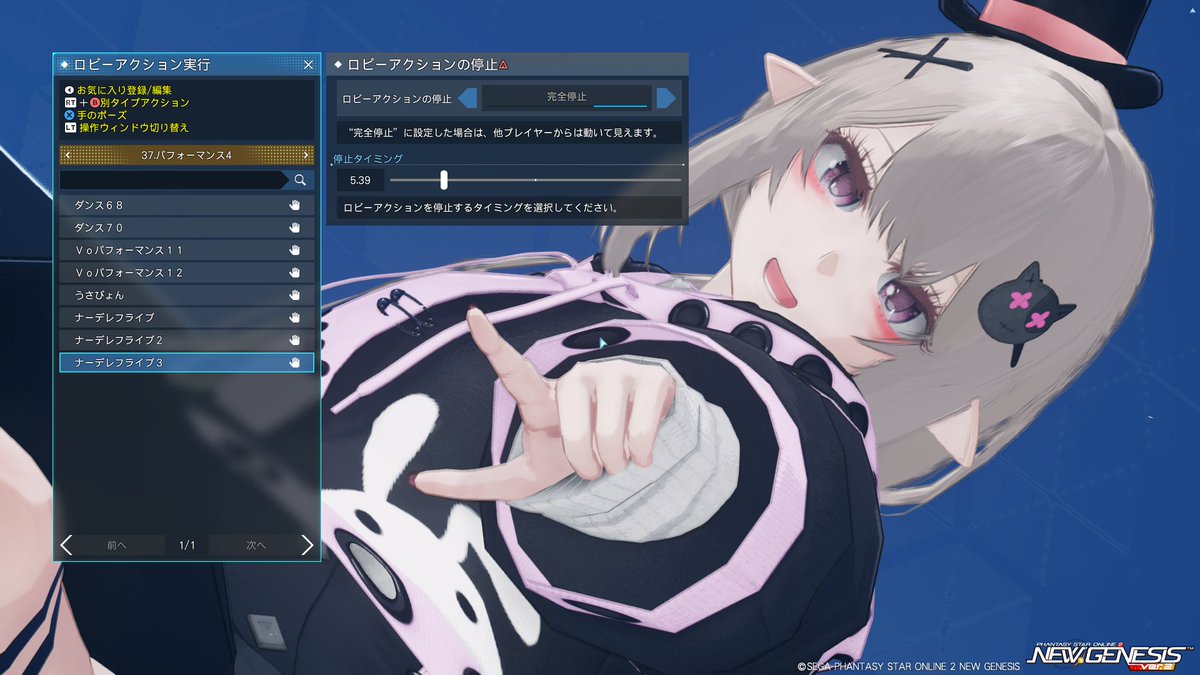Click hand icon on ナーデレフライブ３ row
Screen dimensions: 1200x675
pos(295,362)
